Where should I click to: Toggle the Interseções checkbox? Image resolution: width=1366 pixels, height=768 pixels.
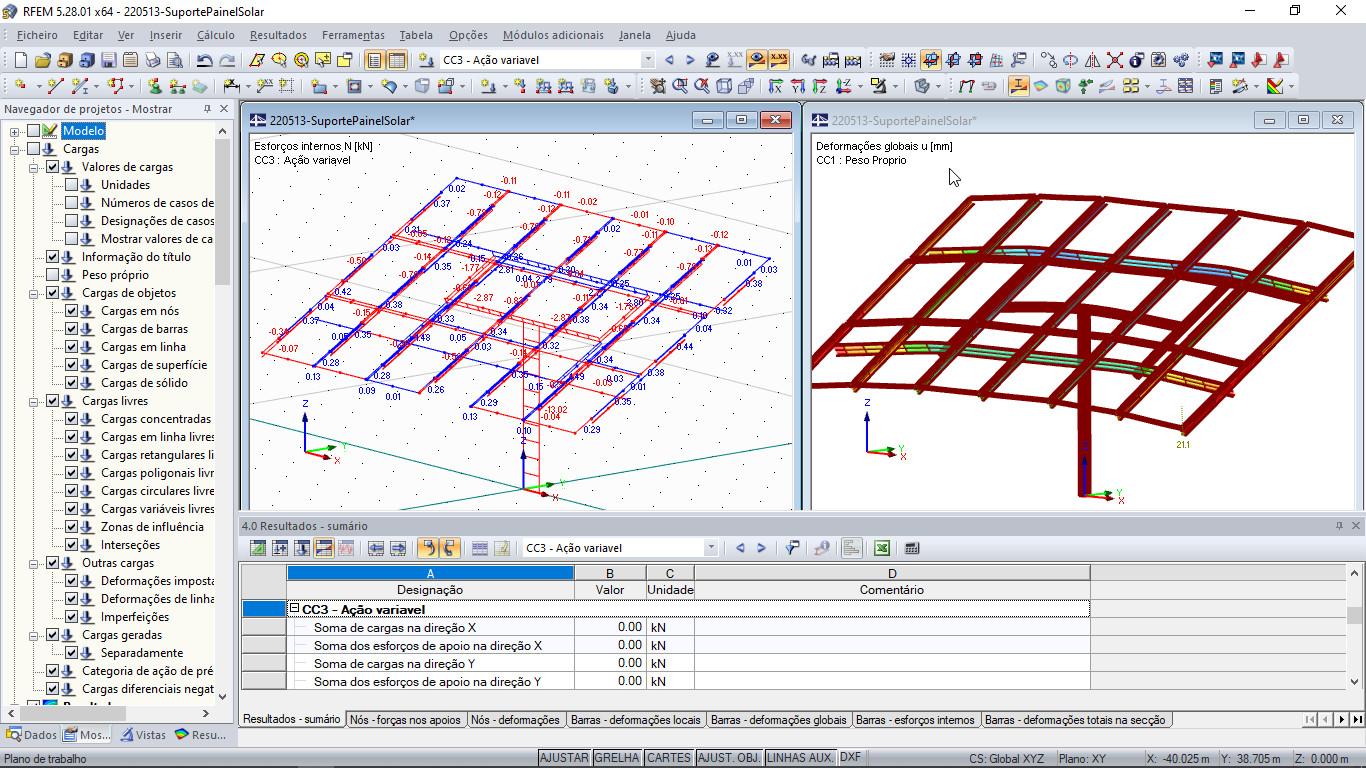pyautogui.click(x=71, y=545)
